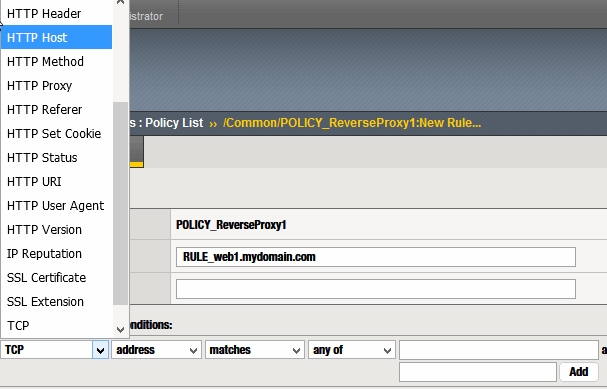Select HTTP URI from the list
This screenshot has width=607, height=389.
[x=57, y=182]
